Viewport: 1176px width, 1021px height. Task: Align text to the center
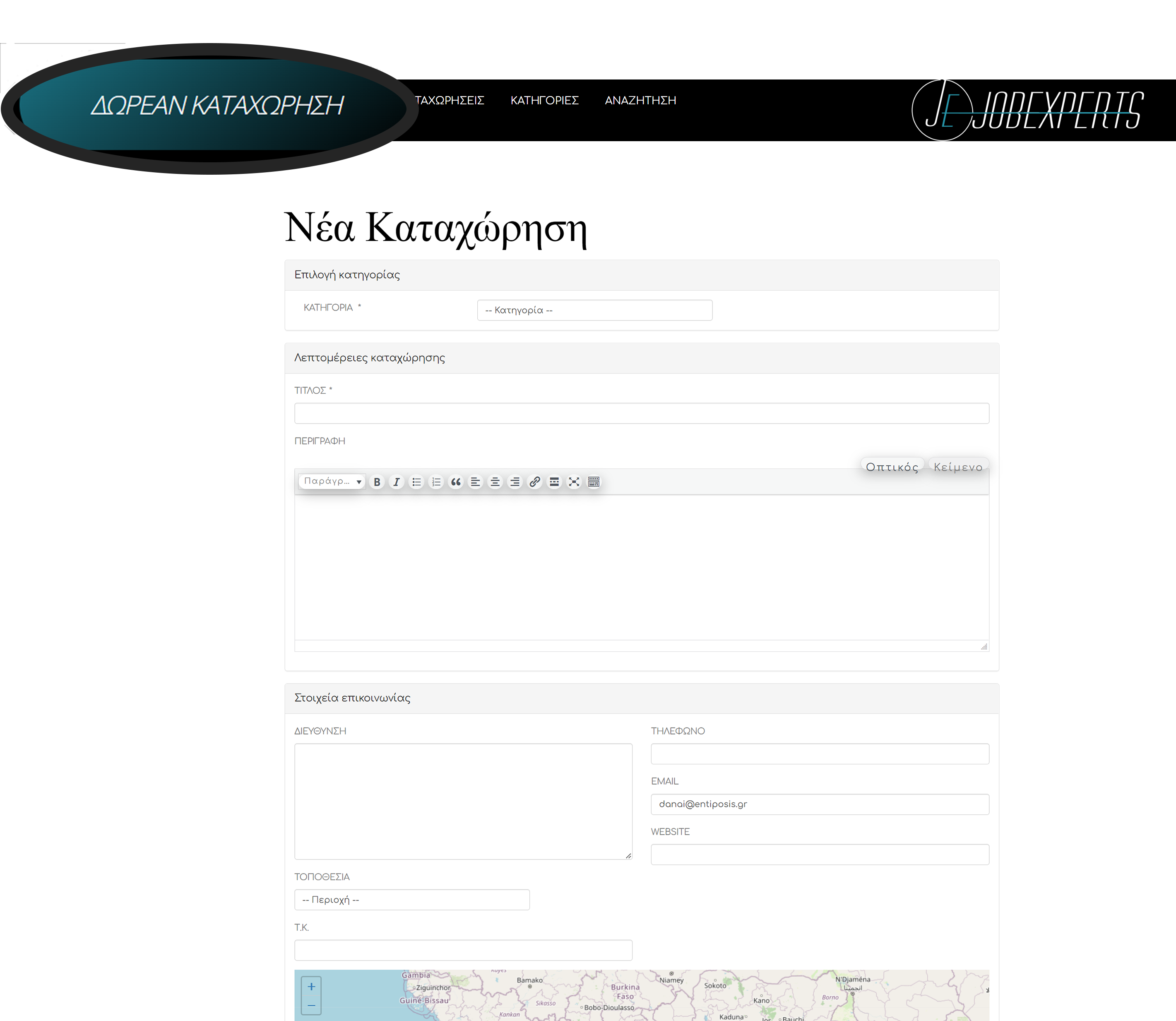point(495,482)
